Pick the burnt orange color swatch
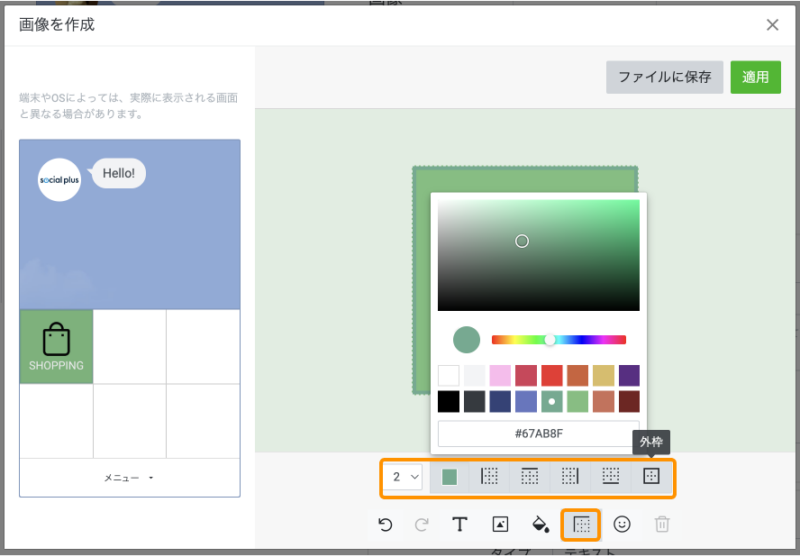This screenshot has width=800, height=557. [x=578, y=375]
